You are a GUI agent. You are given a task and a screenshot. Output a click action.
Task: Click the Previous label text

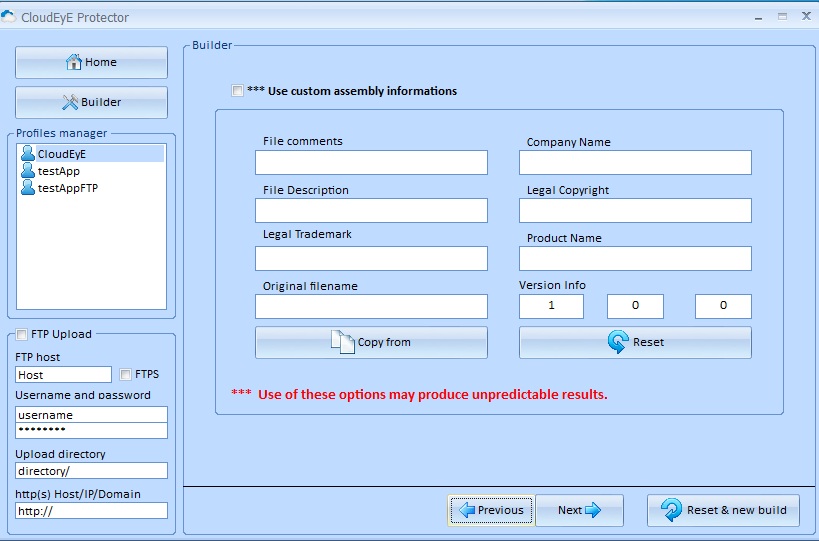500,510
